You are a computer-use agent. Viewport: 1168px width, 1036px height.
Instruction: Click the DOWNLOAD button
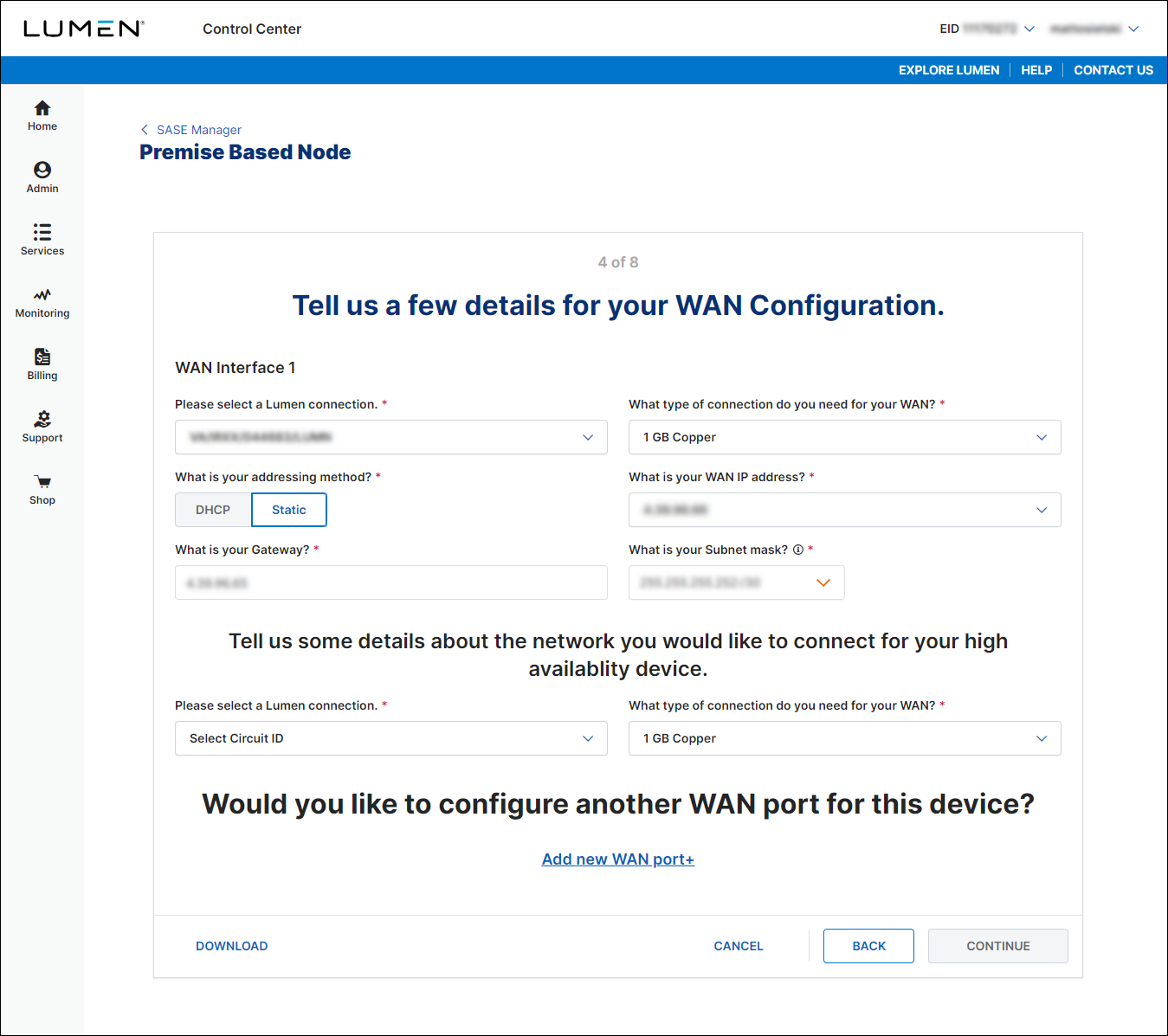pyautogui.click(x=232, y=946)
